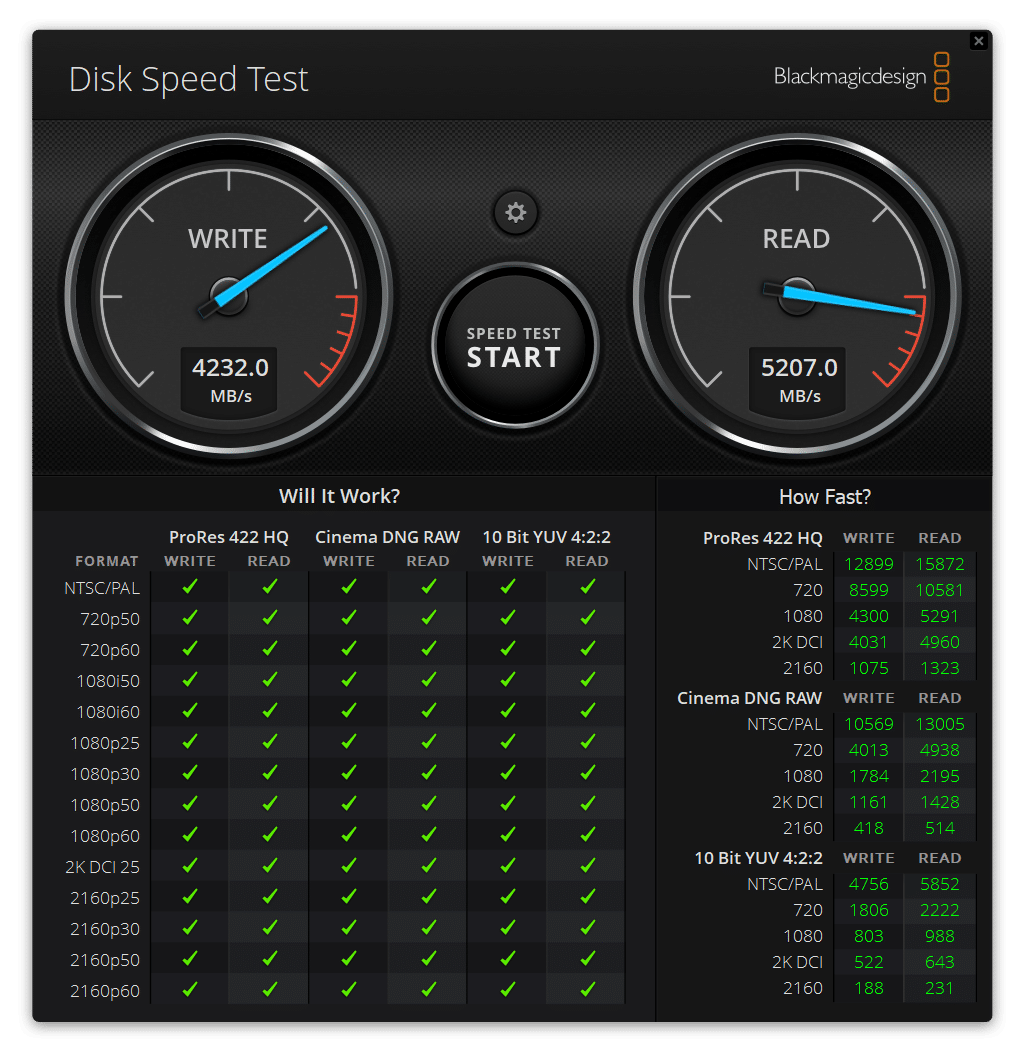Screen dimensions: 1025x1058
Task: Click the WRITE speed value 4232.0
Action: [x=230, y=368]
